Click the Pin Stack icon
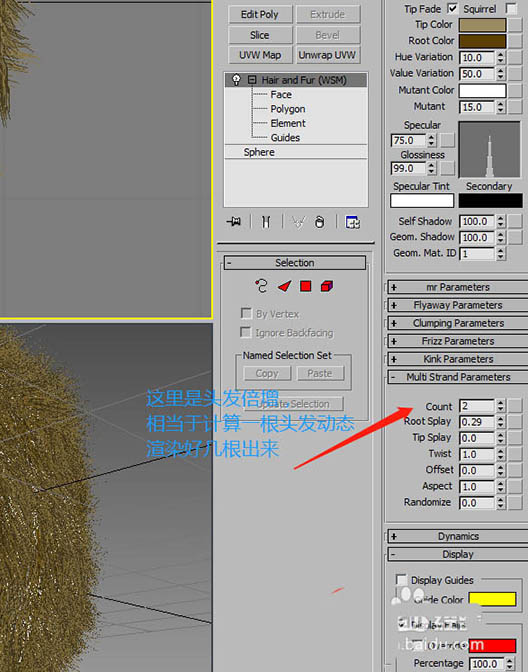 coord(234,222)
